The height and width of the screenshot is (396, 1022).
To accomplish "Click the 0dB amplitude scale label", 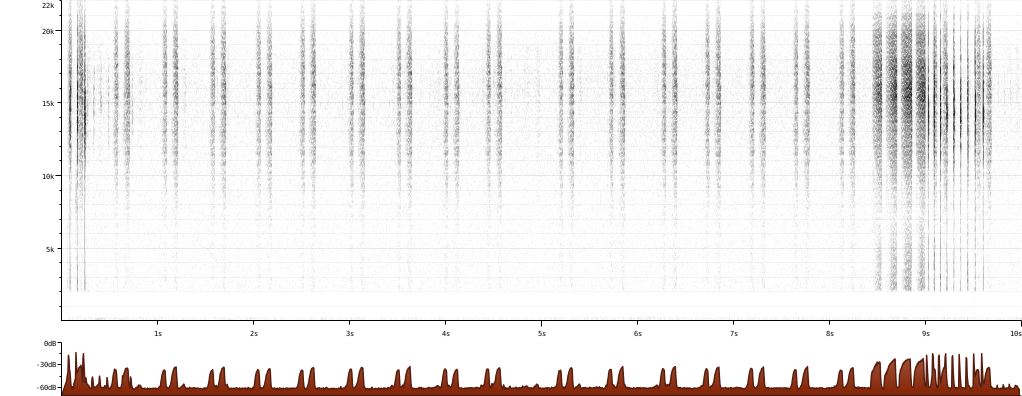I will 50,343.
